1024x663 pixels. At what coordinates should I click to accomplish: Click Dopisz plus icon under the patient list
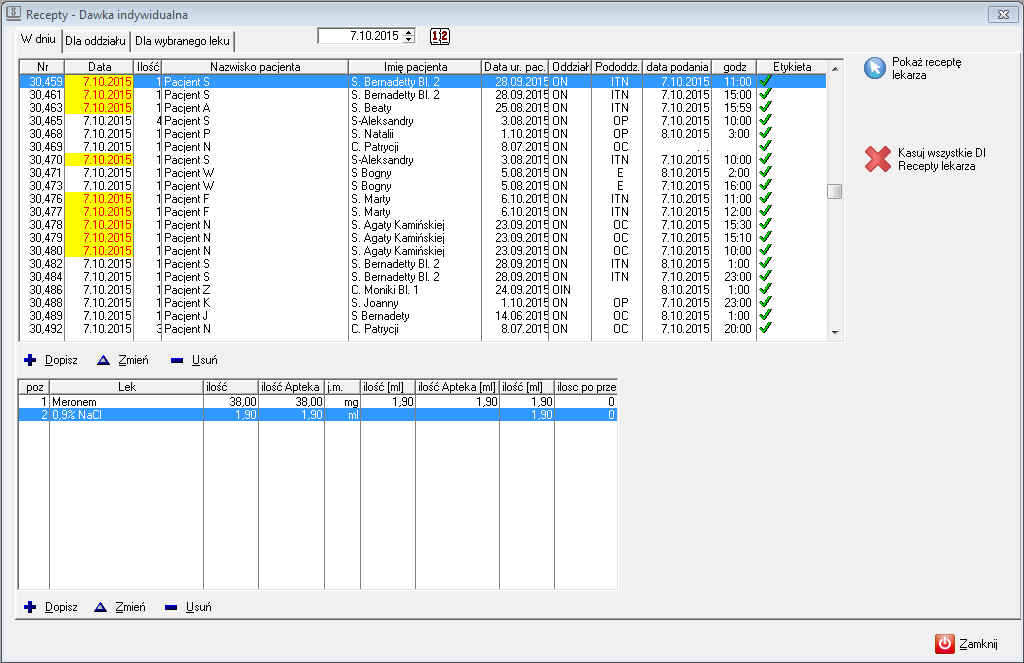(x=29, y=360)
